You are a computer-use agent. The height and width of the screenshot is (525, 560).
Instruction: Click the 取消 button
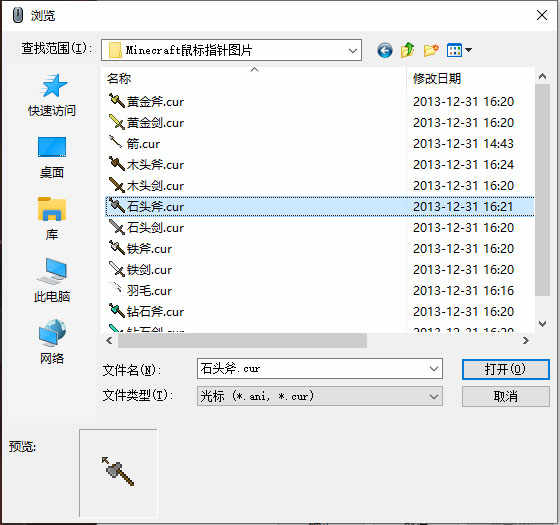(x=505, y=396)
